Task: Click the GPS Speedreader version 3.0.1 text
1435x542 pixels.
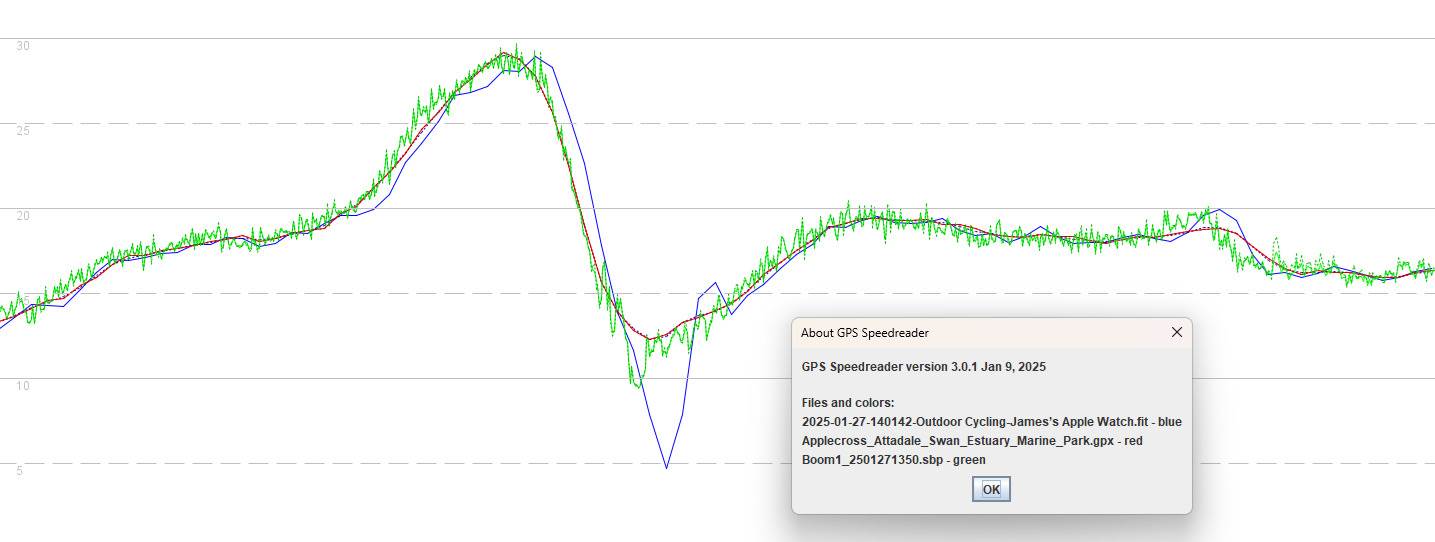Action: coord(923,367)
